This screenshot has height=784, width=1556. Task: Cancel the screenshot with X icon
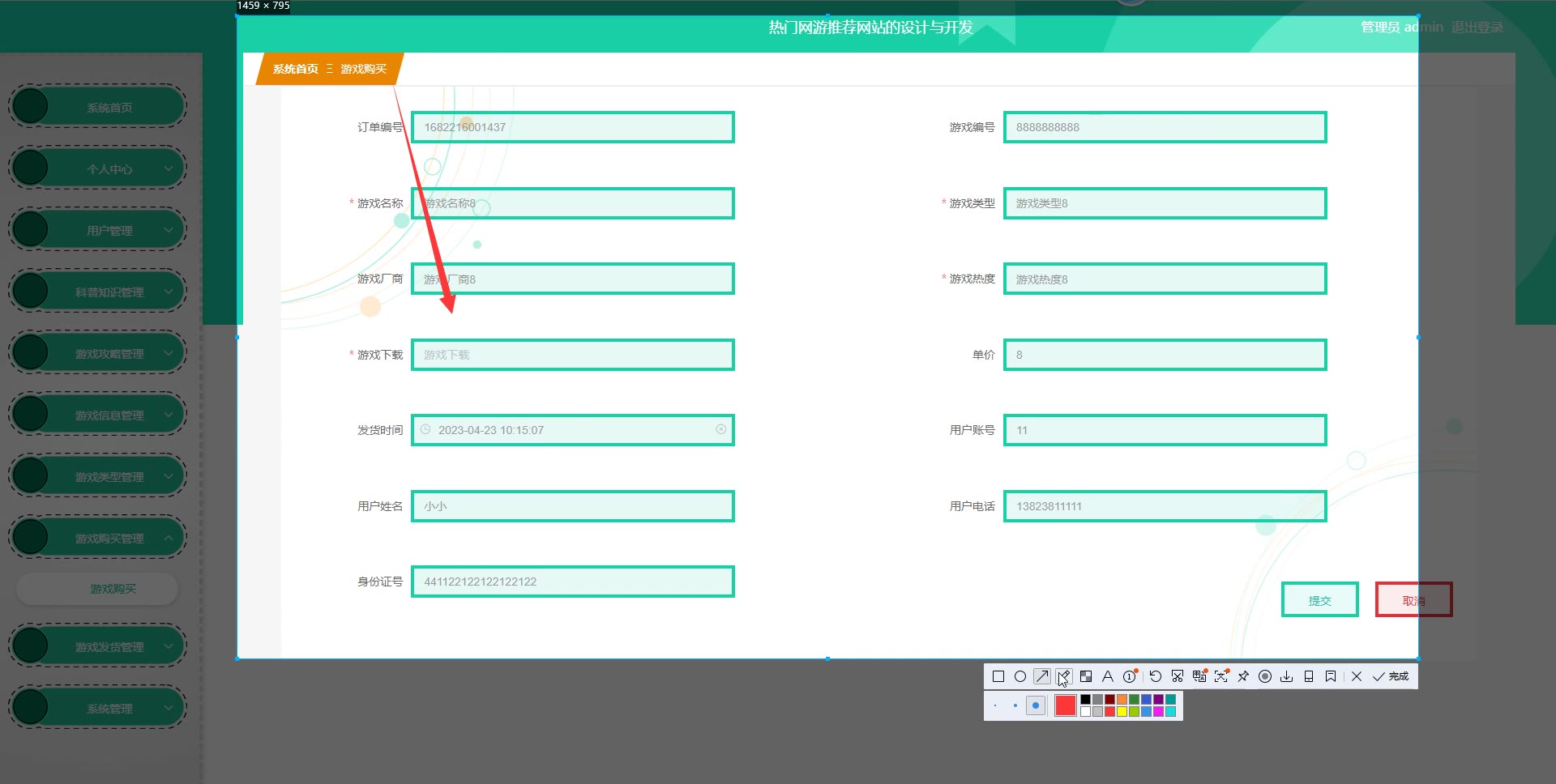click(x=1357, y=676)
